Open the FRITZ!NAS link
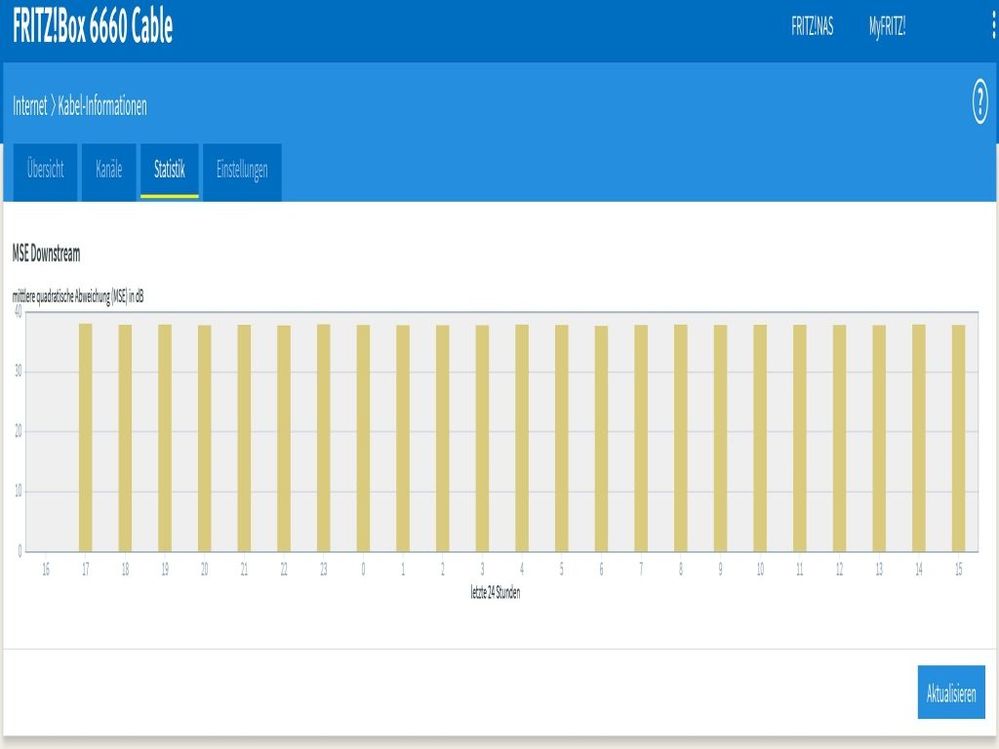The height and width of the screenshot is (749, 999). click(x=812, y=26)
